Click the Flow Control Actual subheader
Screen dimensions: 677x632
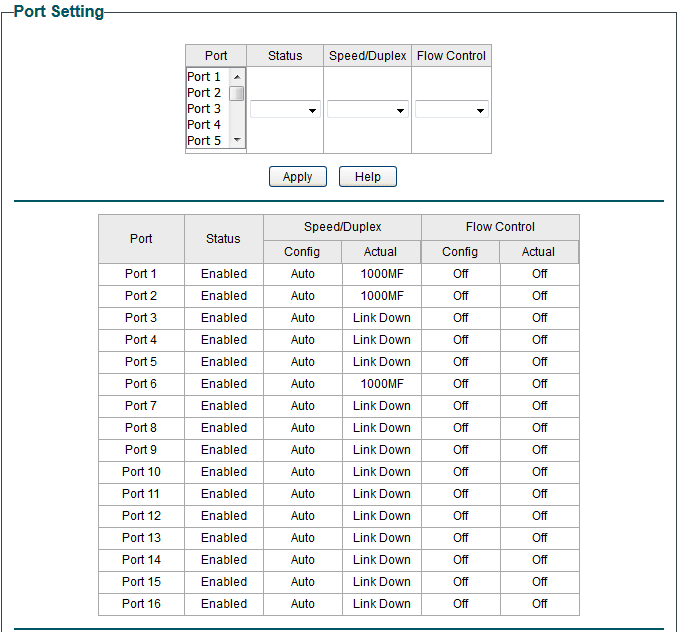(x=538, y=252)
